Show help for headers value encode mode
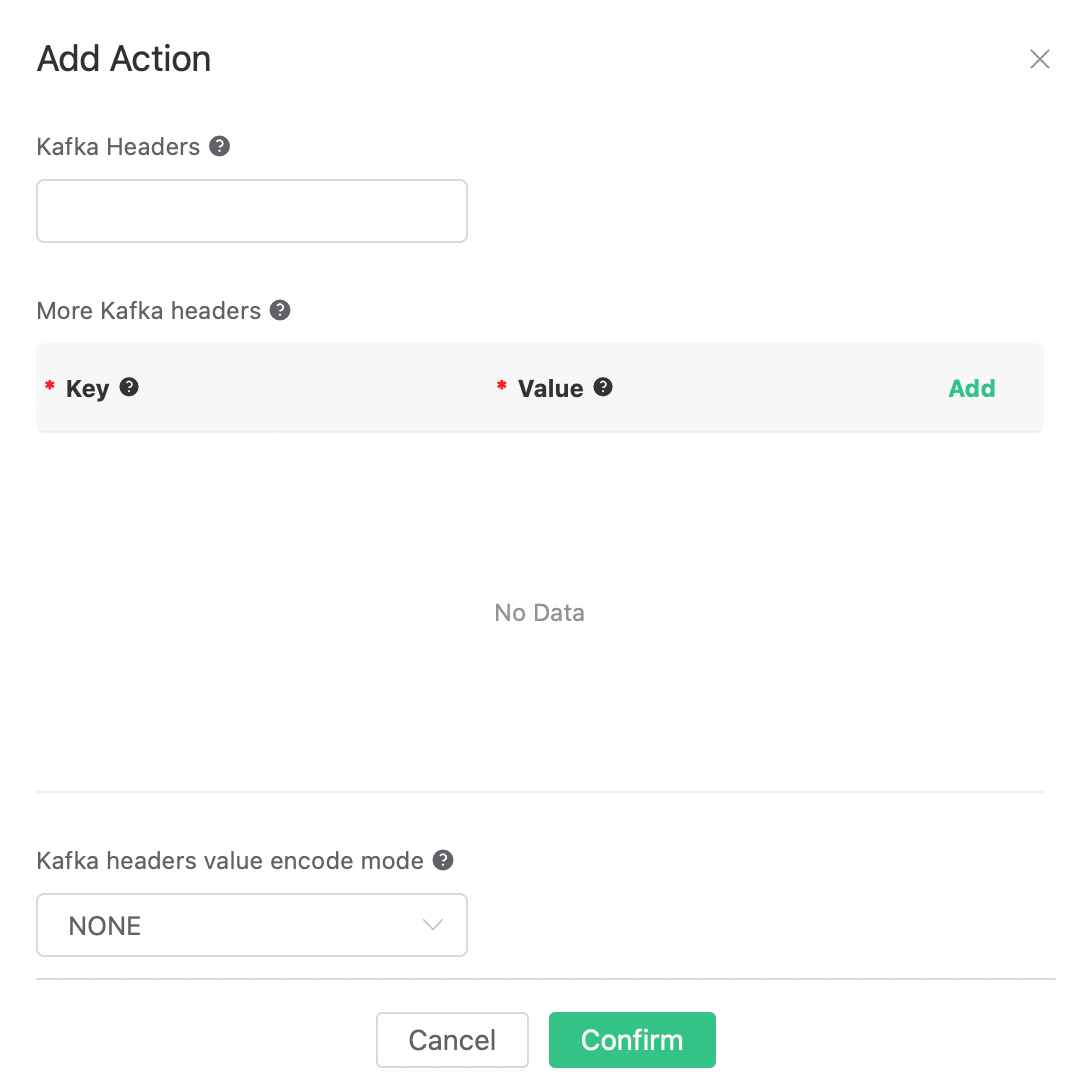The image size is (1084, 1084). (444, 860)
